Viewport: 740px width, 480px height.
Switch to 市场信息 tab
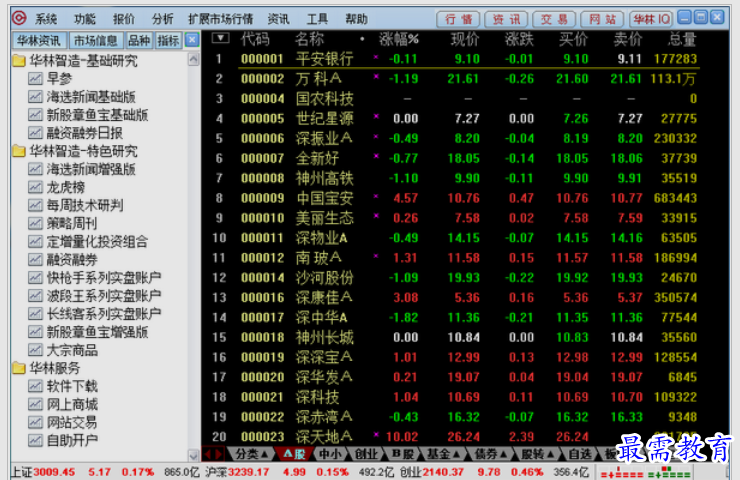(96, 41)
